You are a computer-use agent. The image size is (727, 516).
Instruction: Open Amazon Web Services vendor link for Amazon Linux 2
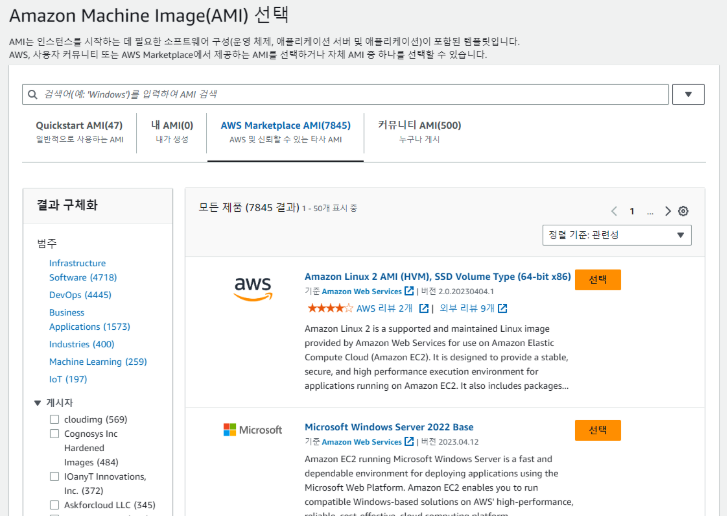point(362,292)
